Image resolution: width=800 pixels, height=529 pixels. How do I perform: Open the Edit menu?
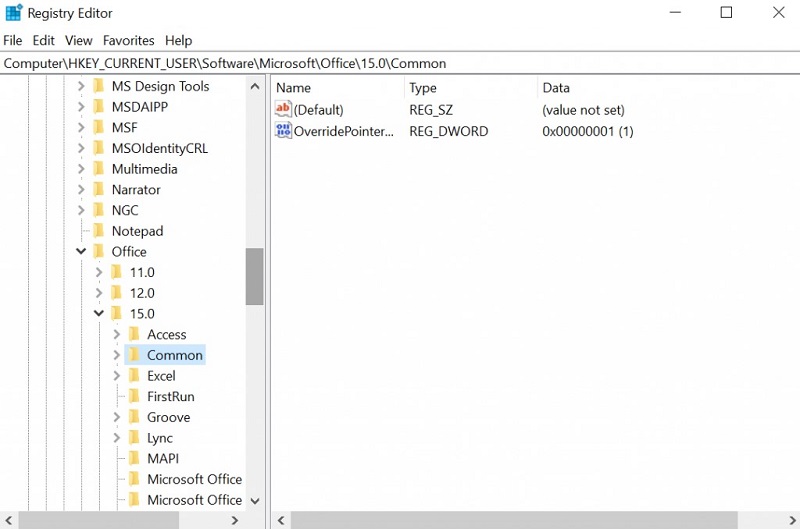pyautogui.click(x=43, y=41)
